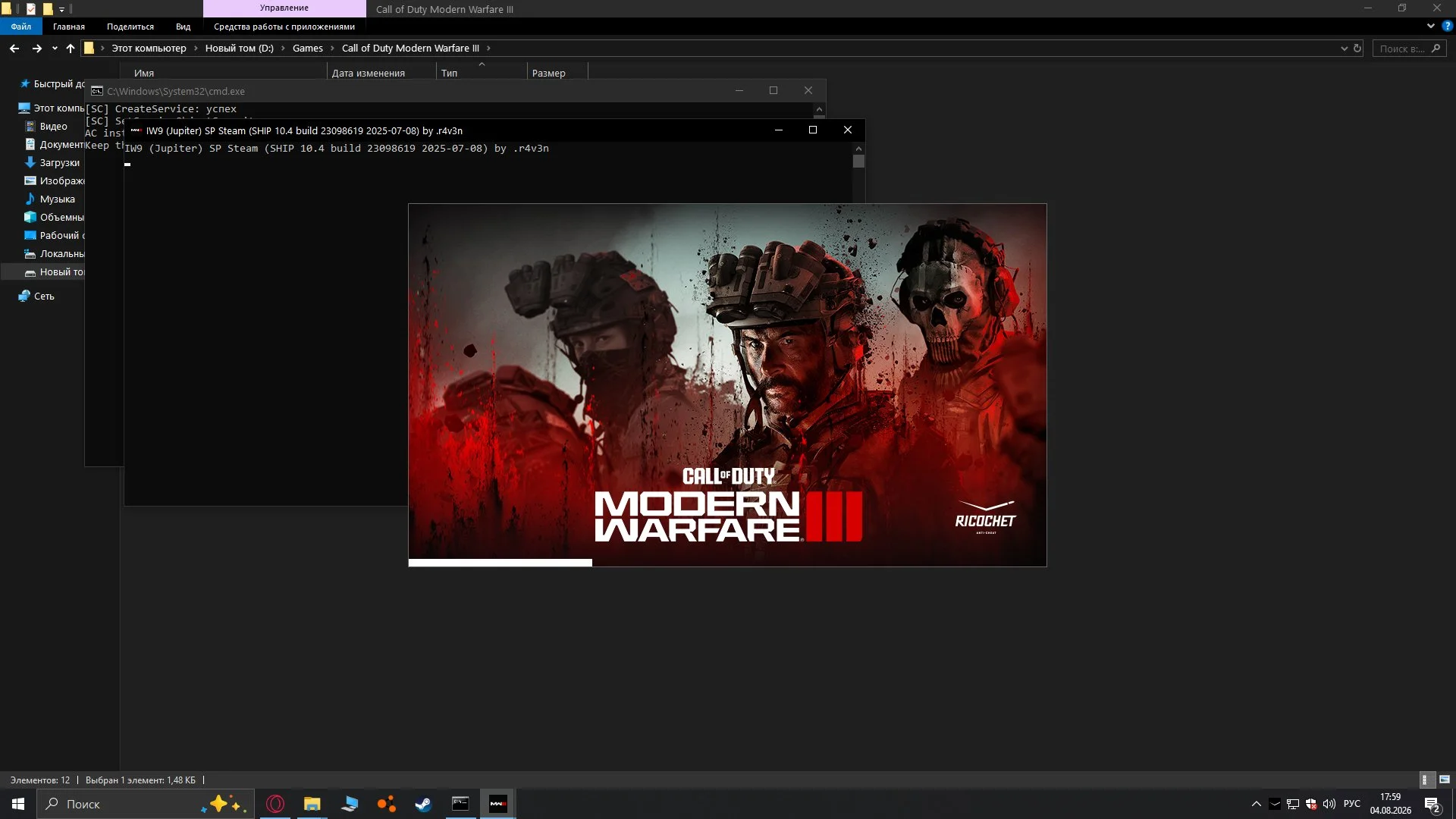Click the cmd.exe window title bar icon
The width and height of the screenshot is (1456, 819).
[97, 91]
